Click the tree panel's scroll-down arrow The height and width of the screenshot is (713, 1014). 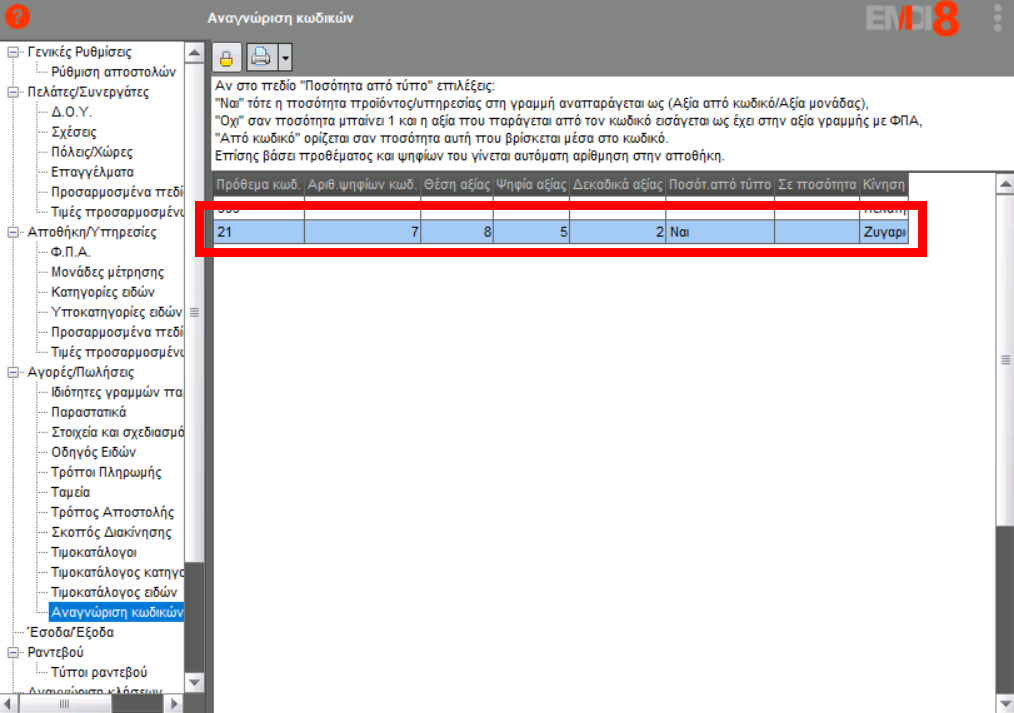point(194,682)
